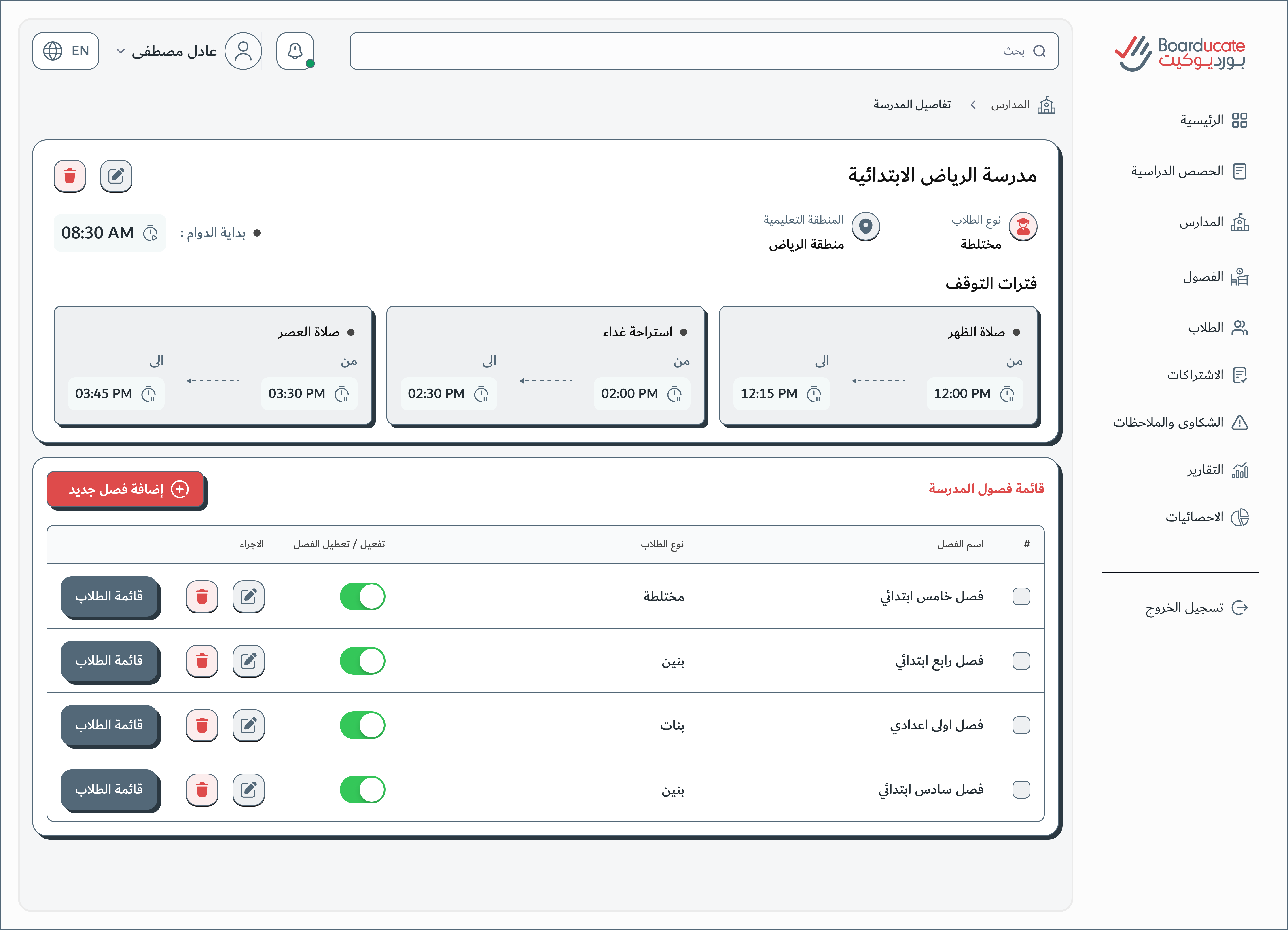Switch language with the EN globe button
Viewport: 1288px width, 930px height.
pos(66,51)
